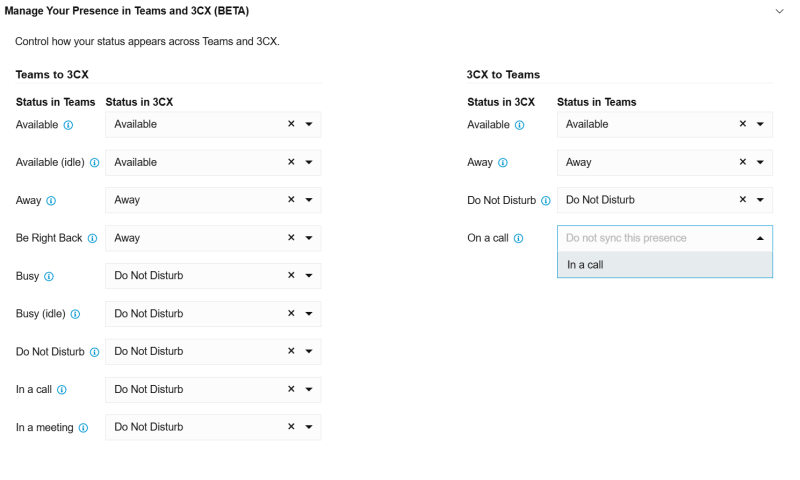
Task: Expand Available (idle) status dropdown
Action: 309,162
